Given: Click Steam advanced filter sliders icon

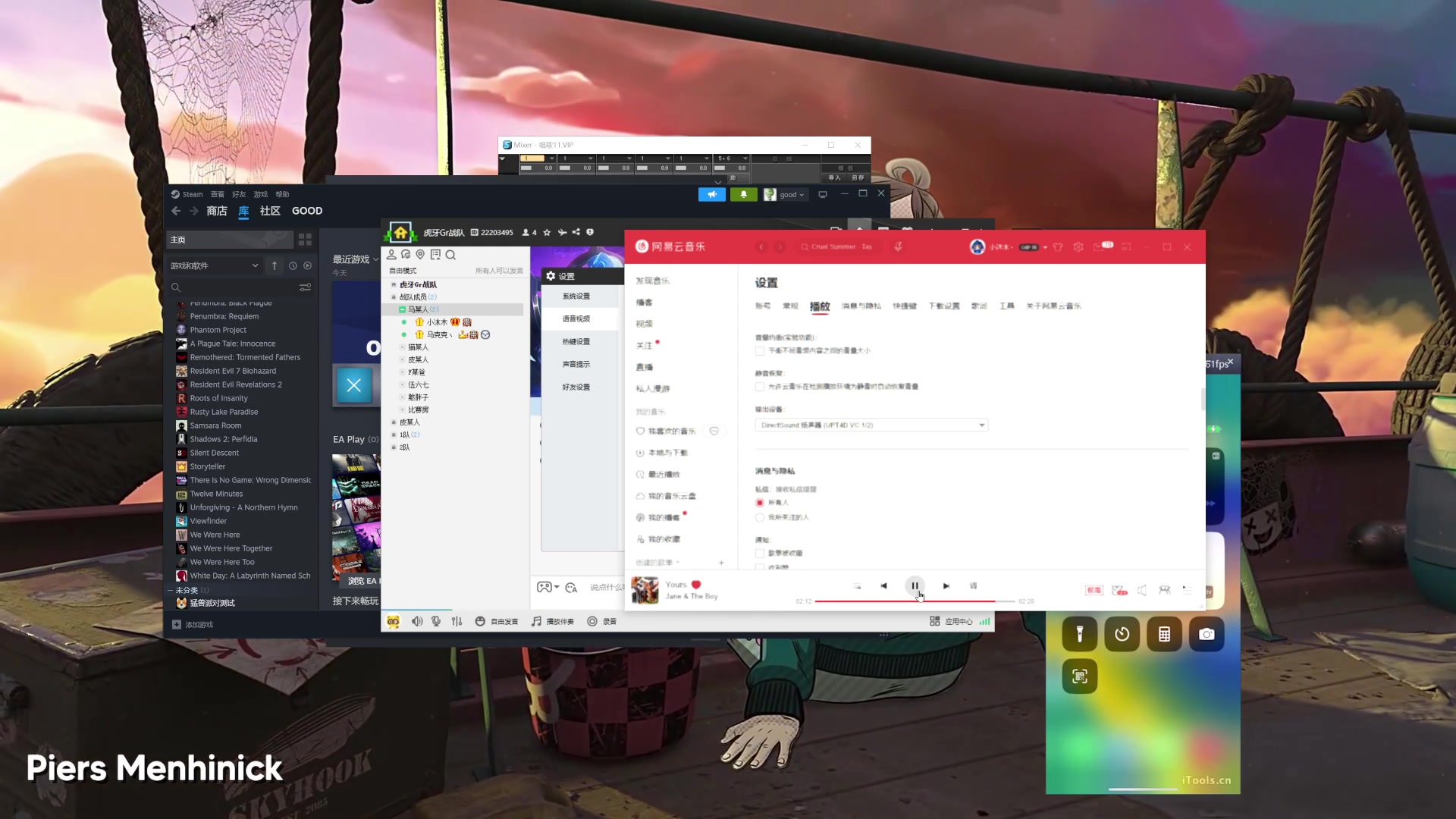Looking at the screenshot, I should pyautogui.click(x=305, y=287).
